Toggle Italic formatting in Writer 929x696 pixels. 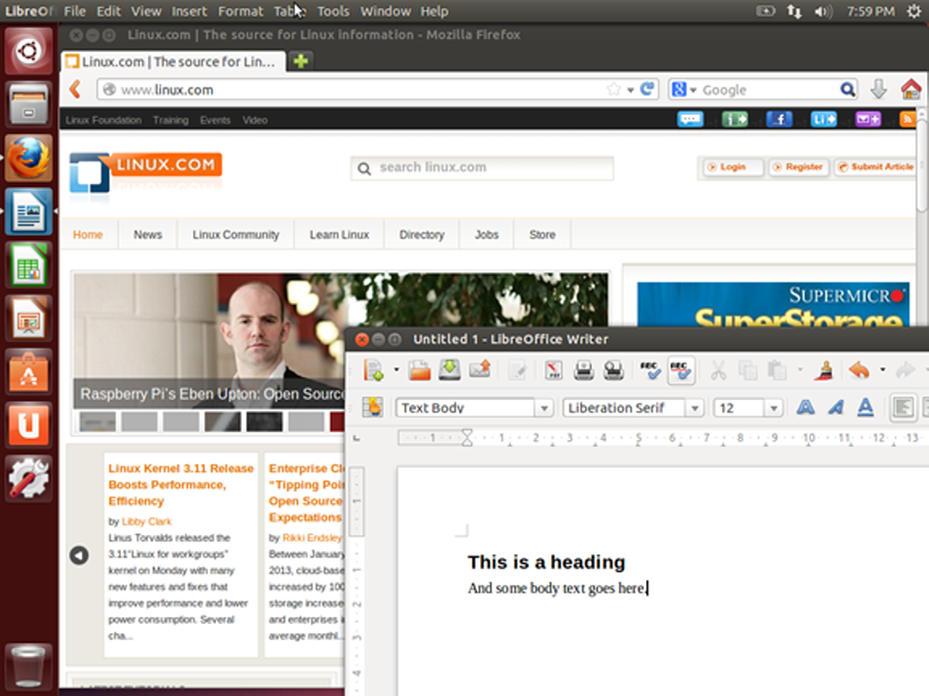(835, 408)
